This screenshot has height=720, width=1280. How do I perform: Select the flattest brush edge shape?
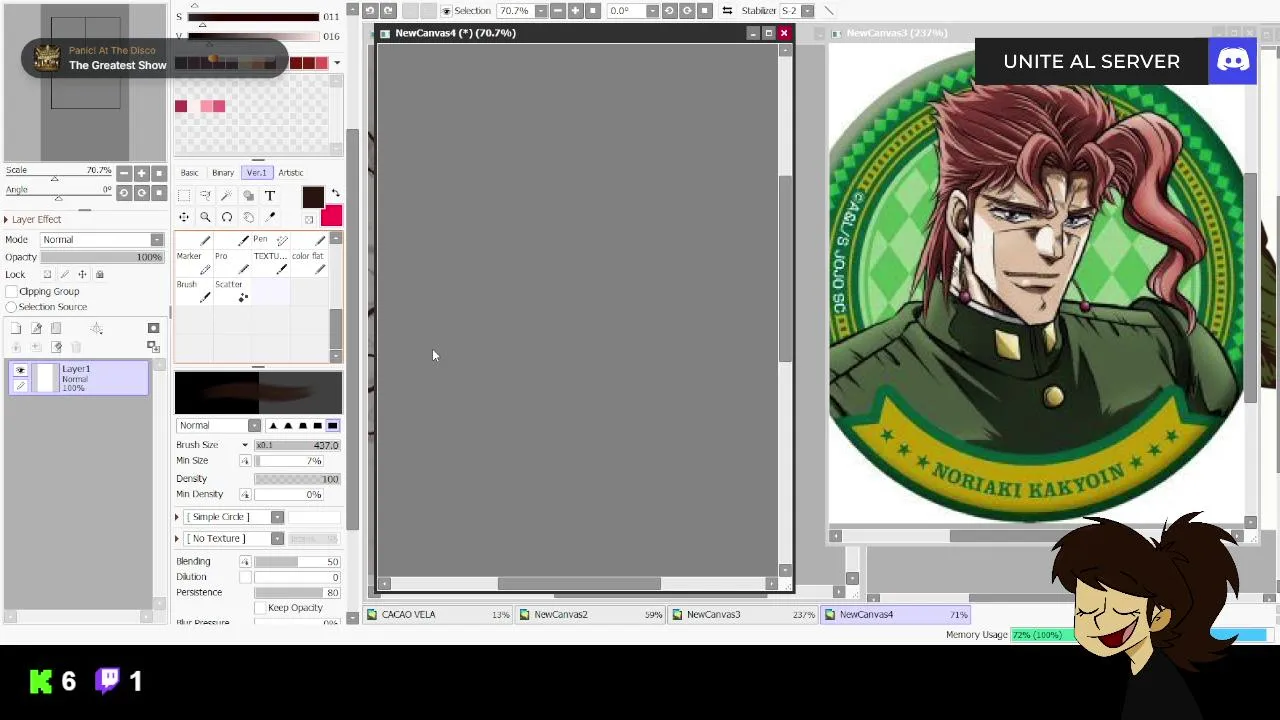coord(333,425)
